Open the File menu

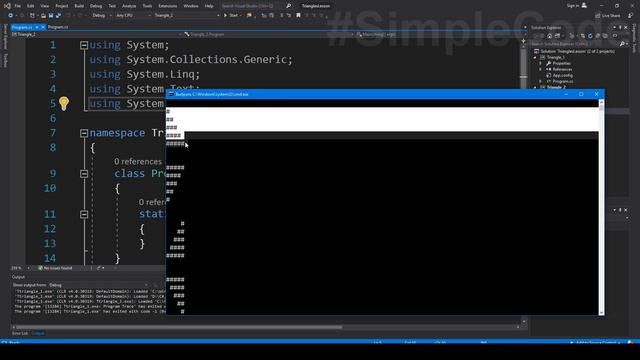pos(18,6)
